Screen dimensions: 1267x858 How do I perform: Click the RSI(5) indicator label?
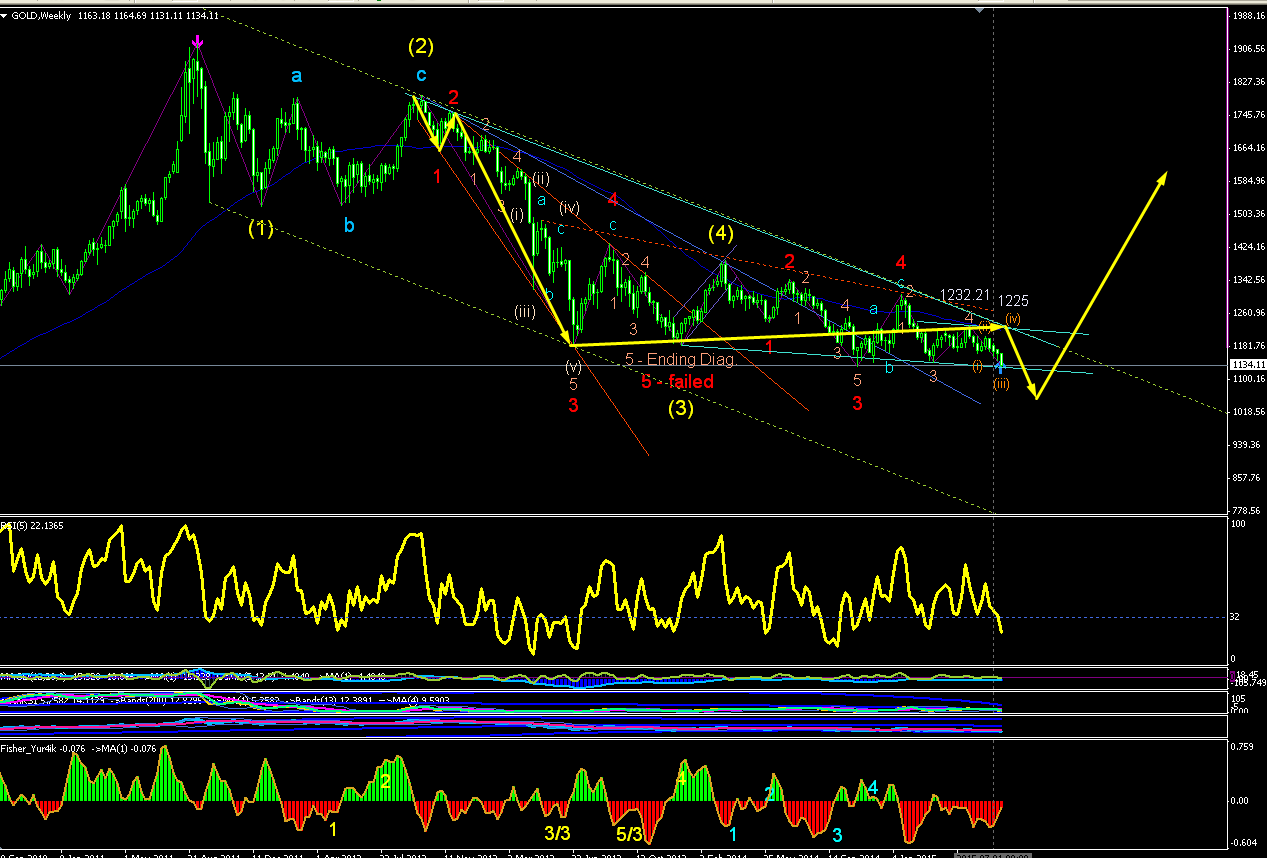[x=15, y=525]
